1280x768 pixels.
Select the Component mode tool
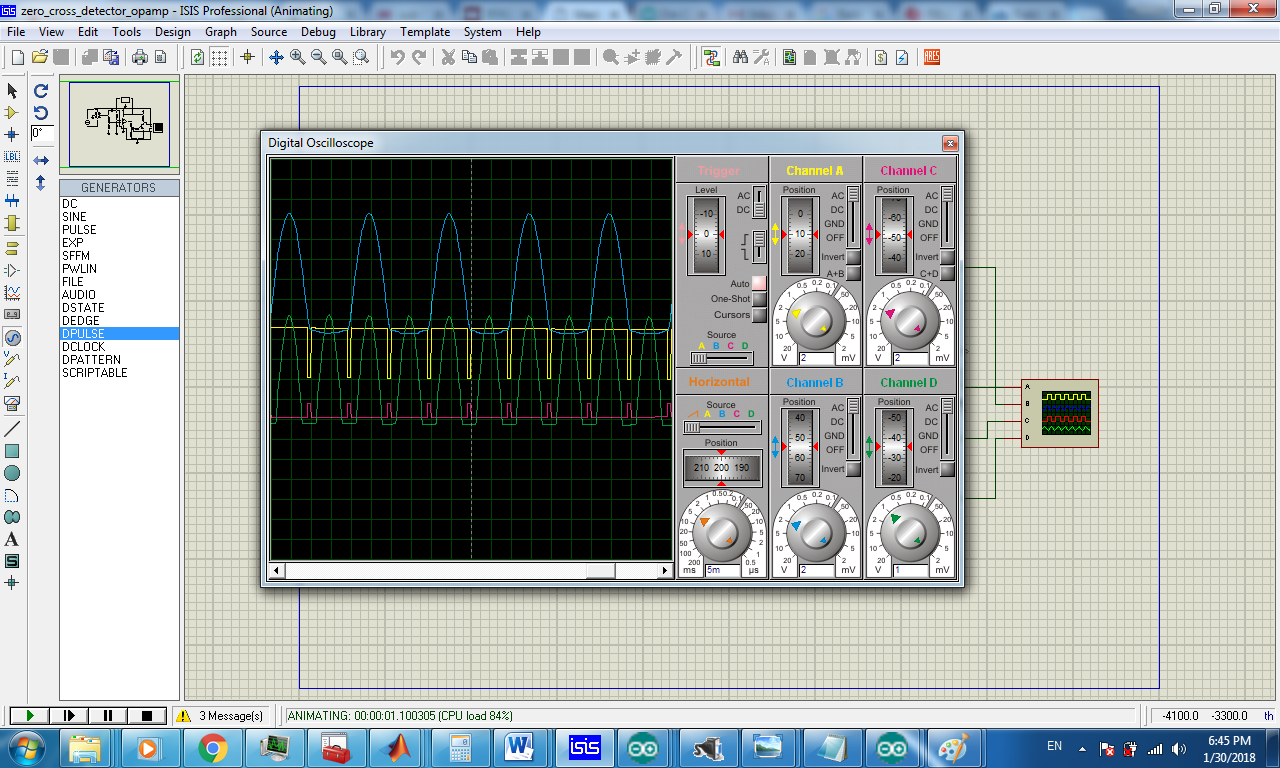pos(12,113)
